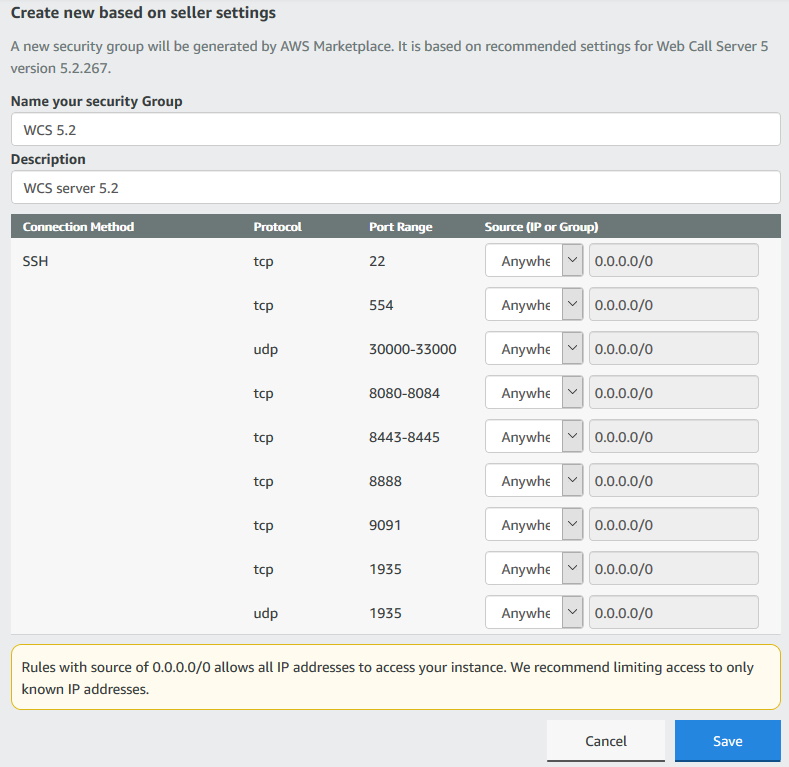
Task: Click the Save button
Action: click(x=727, y=741)
